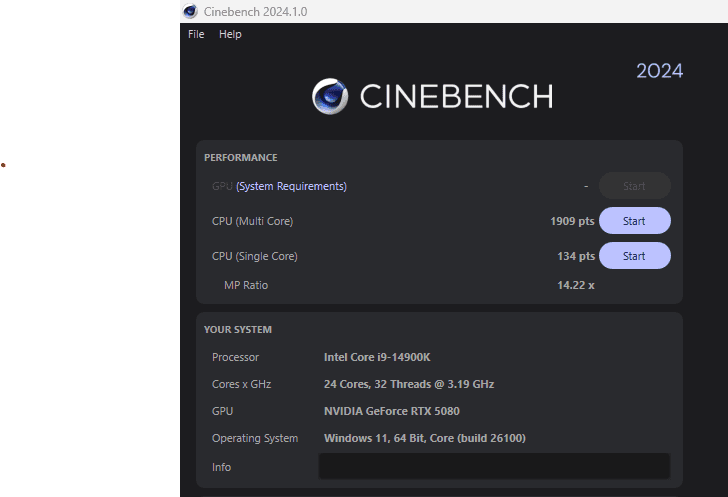Click the 2024 version label
This screenshot has width=728, height=497.
coord(659,71)
